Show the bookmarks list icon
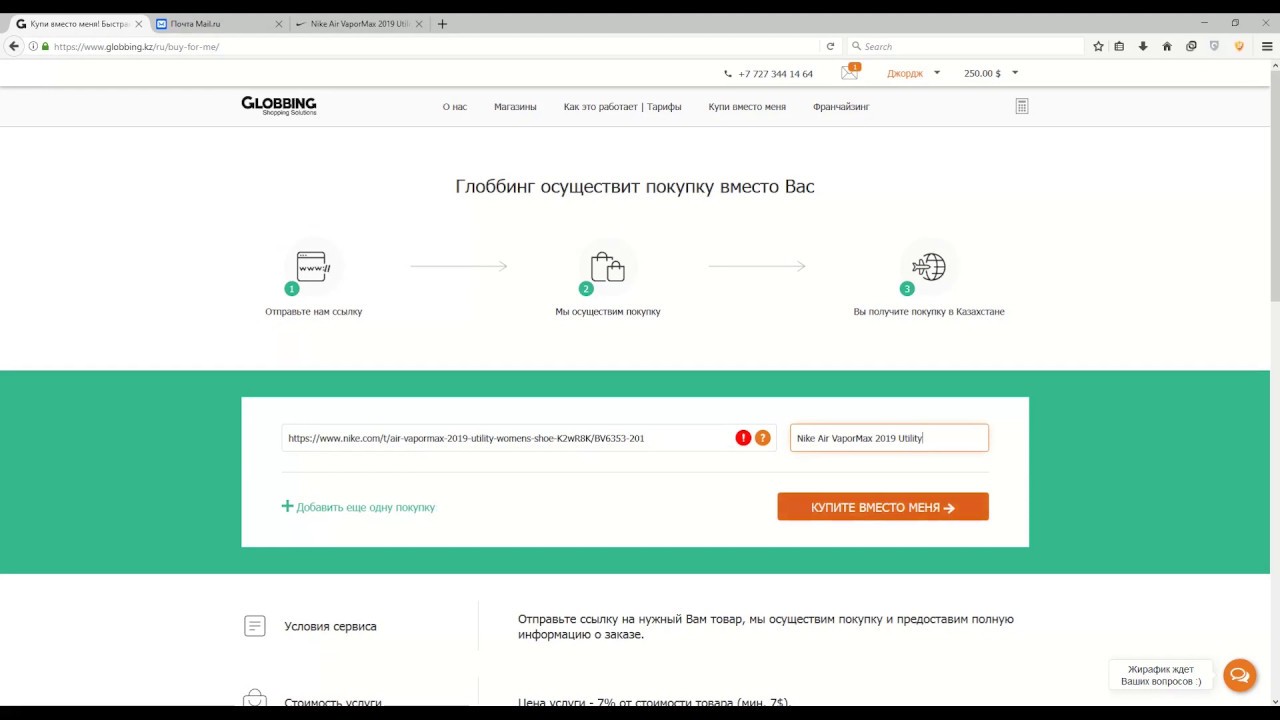The width and height of the screenshot is (1280, 720). click(1119, 46)
